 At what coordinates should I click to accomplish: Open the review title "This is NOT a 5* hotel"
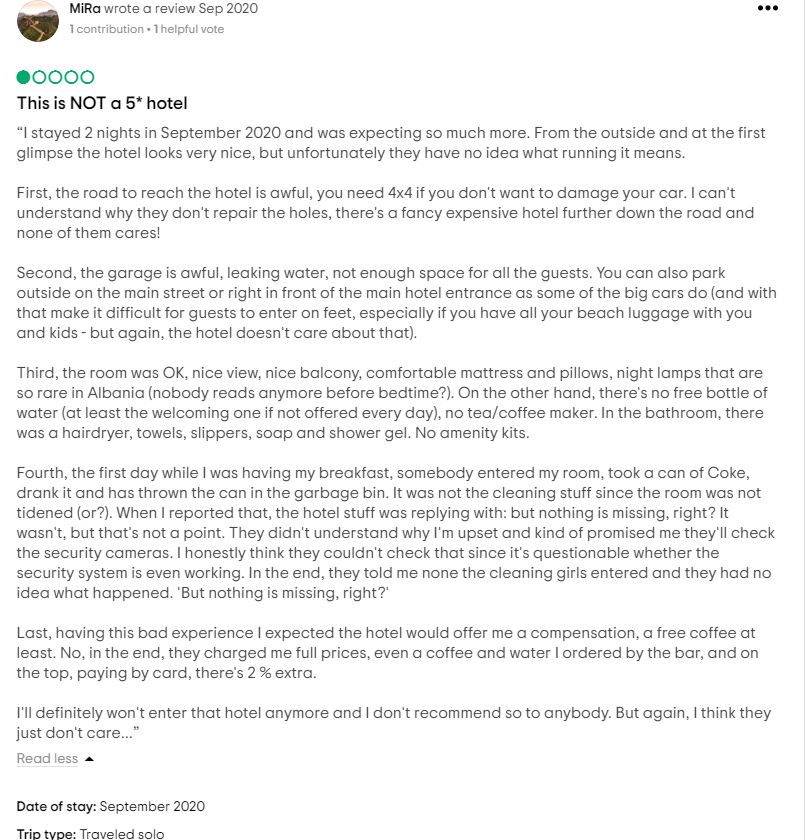click(x=102, y=103)
